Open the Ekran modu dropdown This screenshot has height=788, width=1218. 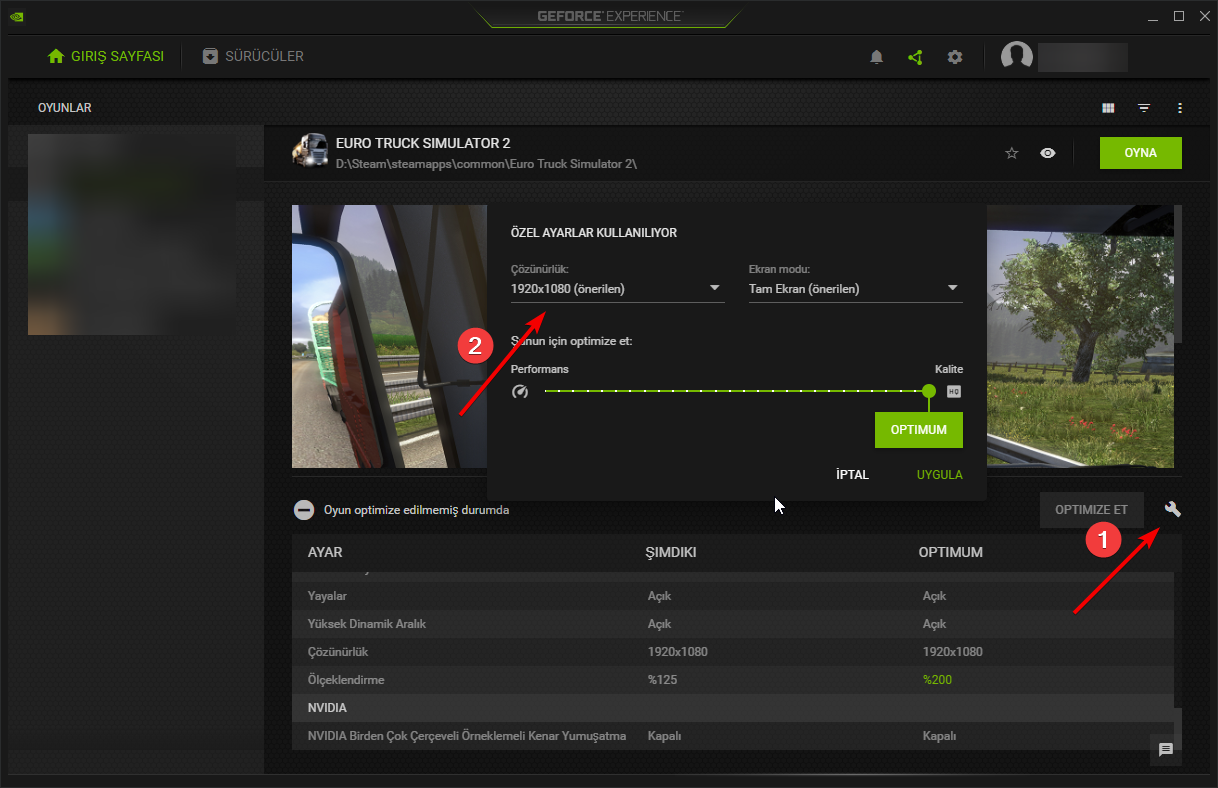[855, 289]
